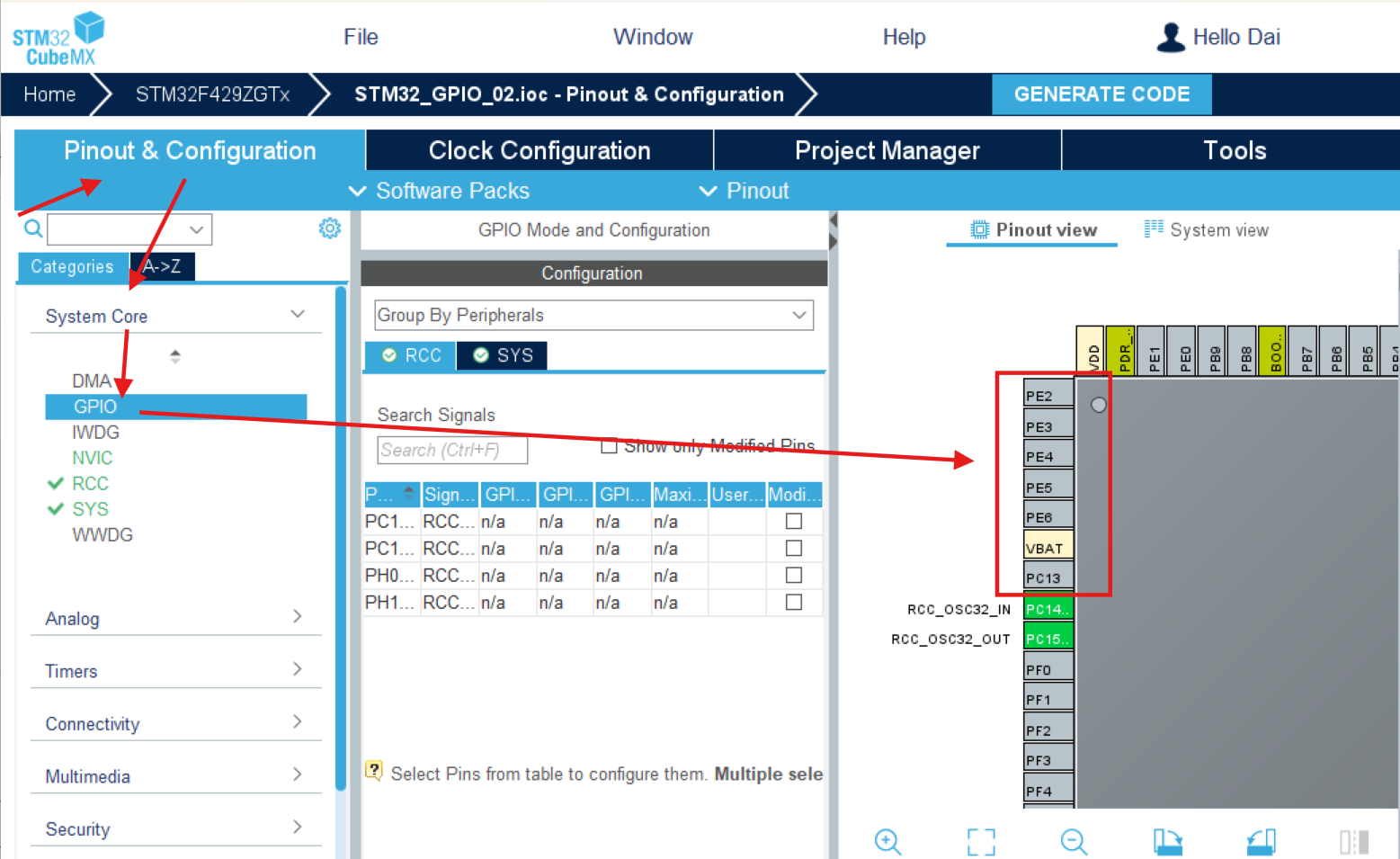This screenshot has width=1400, height=859.
Task: Open the Help menu
Action: [904, 37]
